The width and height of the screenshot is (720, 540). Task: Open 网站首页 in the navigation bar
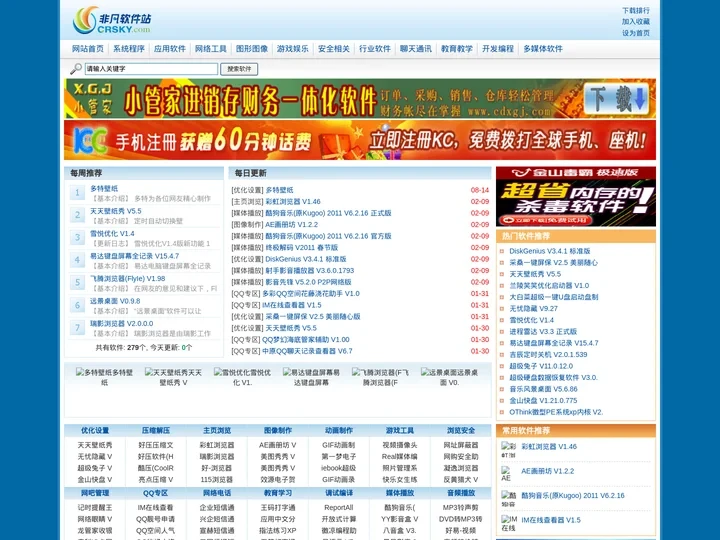click(88, 49)
